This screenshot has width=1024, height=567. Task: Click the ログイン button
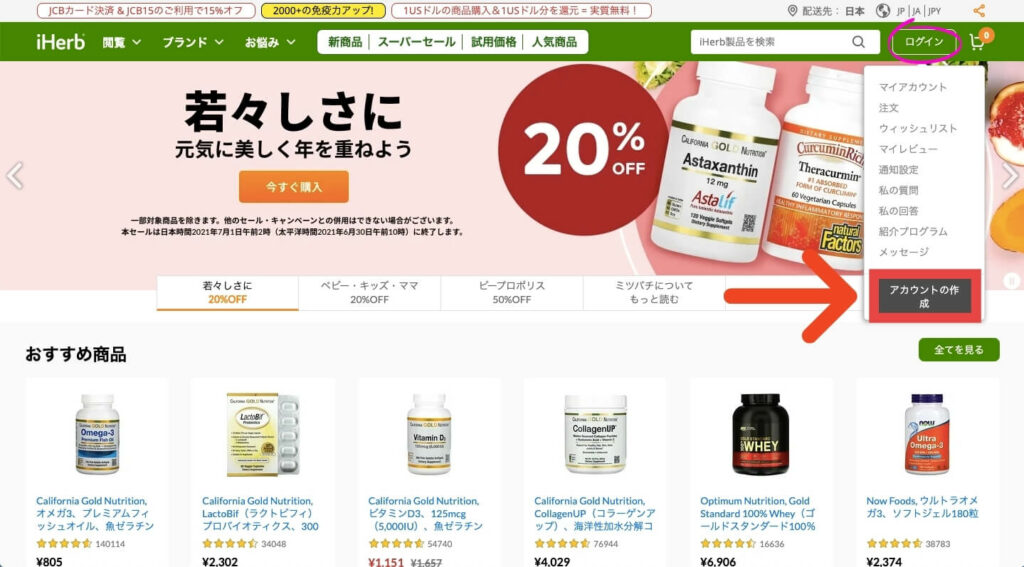[x=923, y=42]
